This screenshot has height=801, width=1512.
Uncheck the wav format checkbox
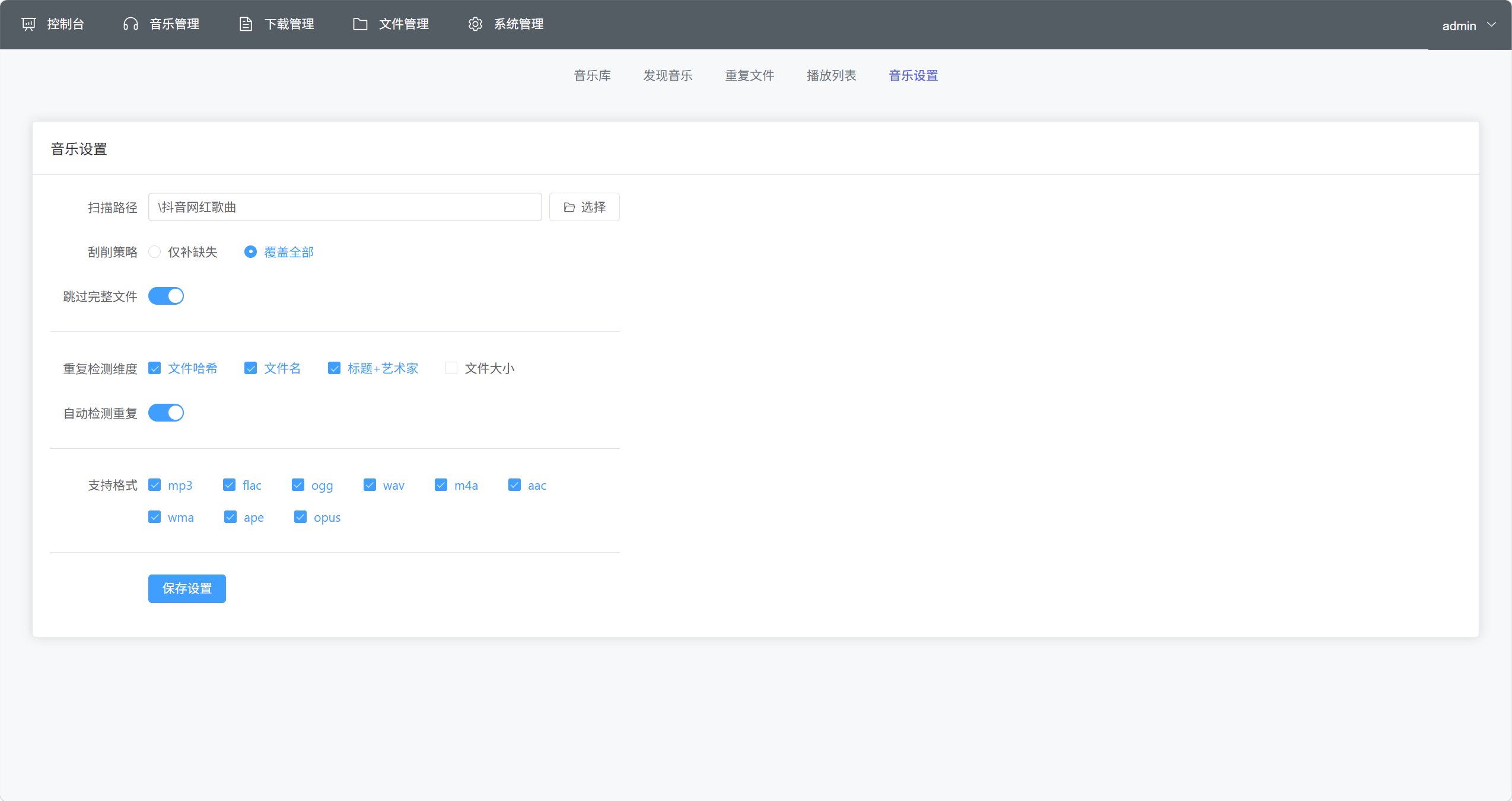[370, 485]
